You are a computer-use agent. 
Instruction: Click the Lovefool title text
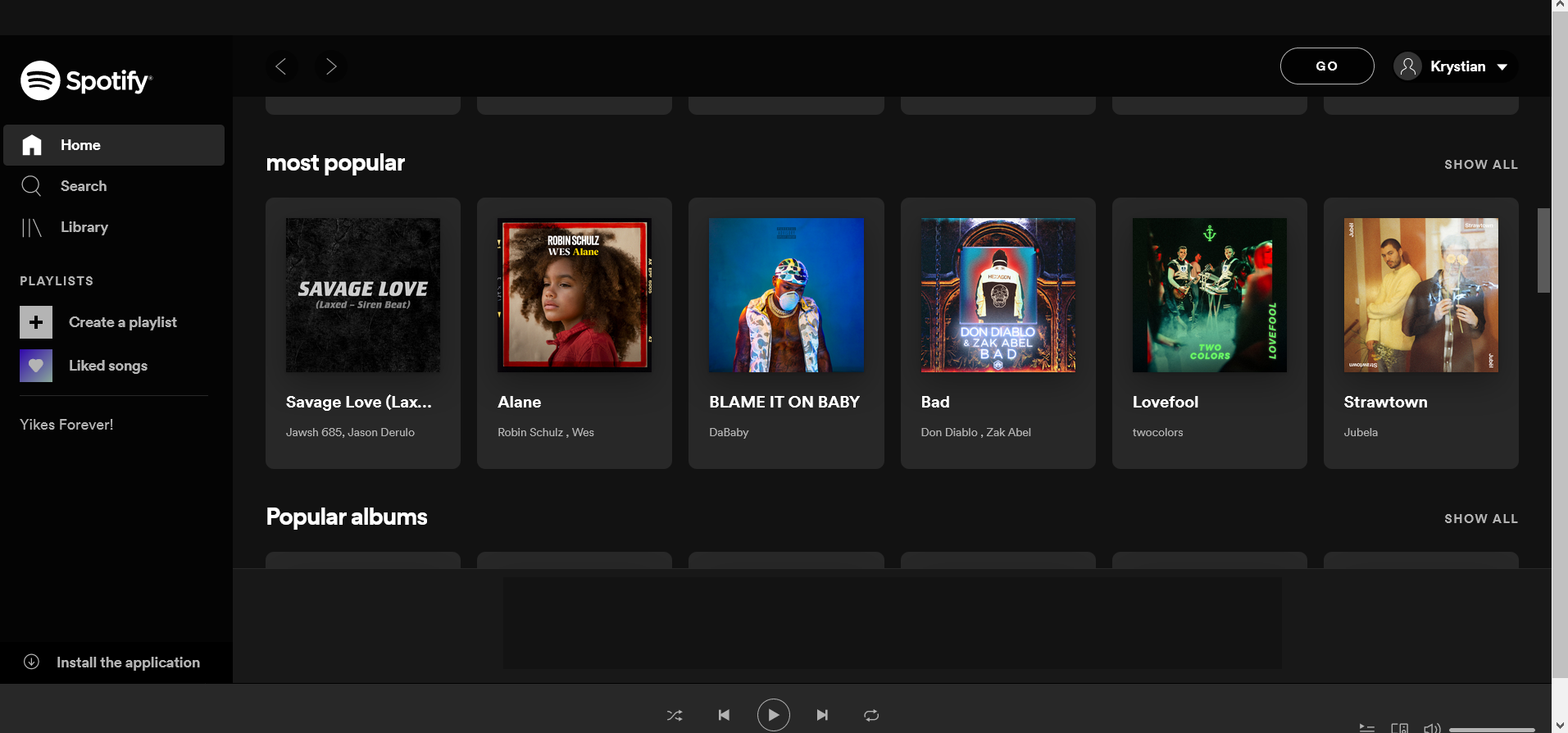pos(1165,402)
